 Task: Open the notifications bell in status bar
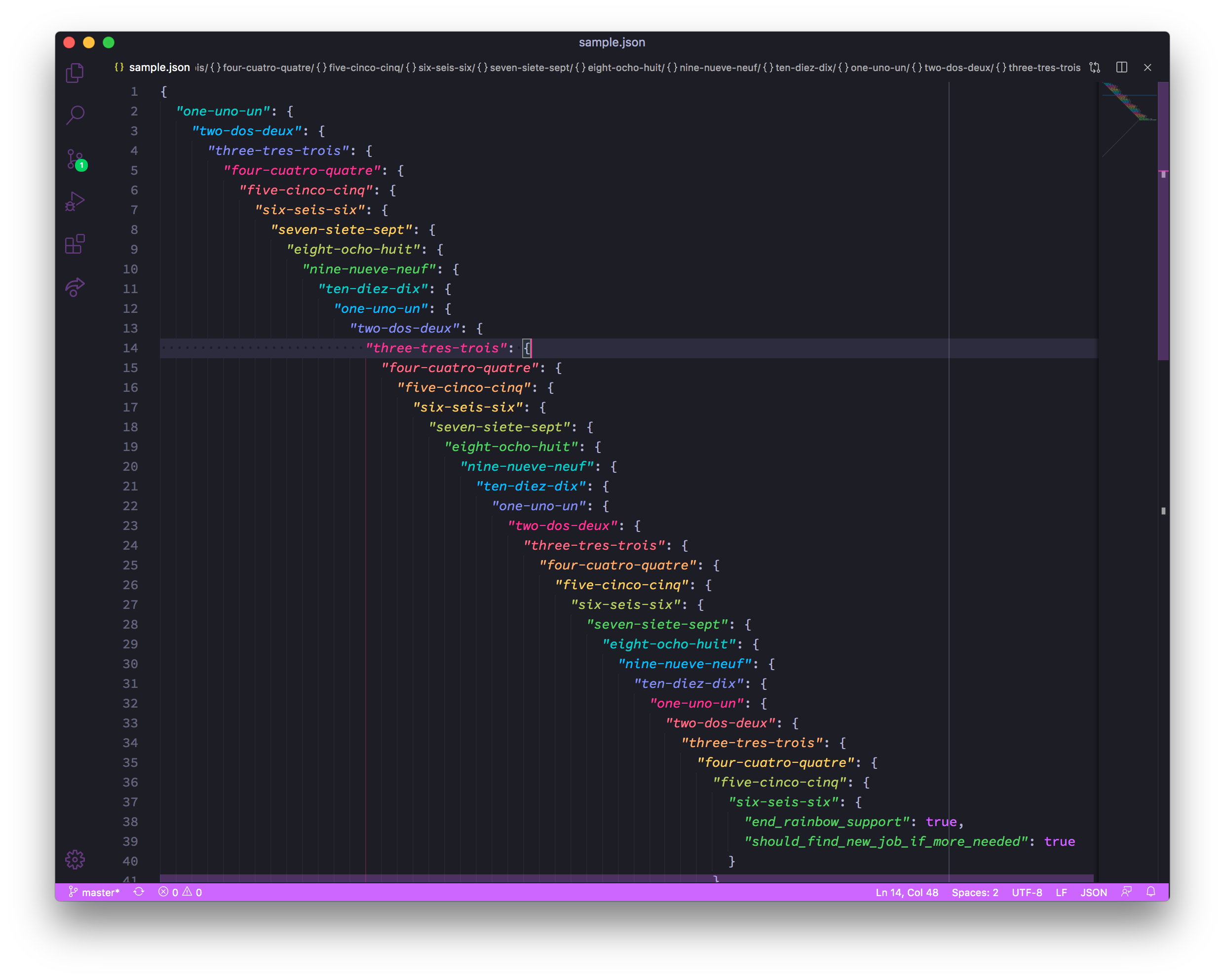click(1150, 892)
